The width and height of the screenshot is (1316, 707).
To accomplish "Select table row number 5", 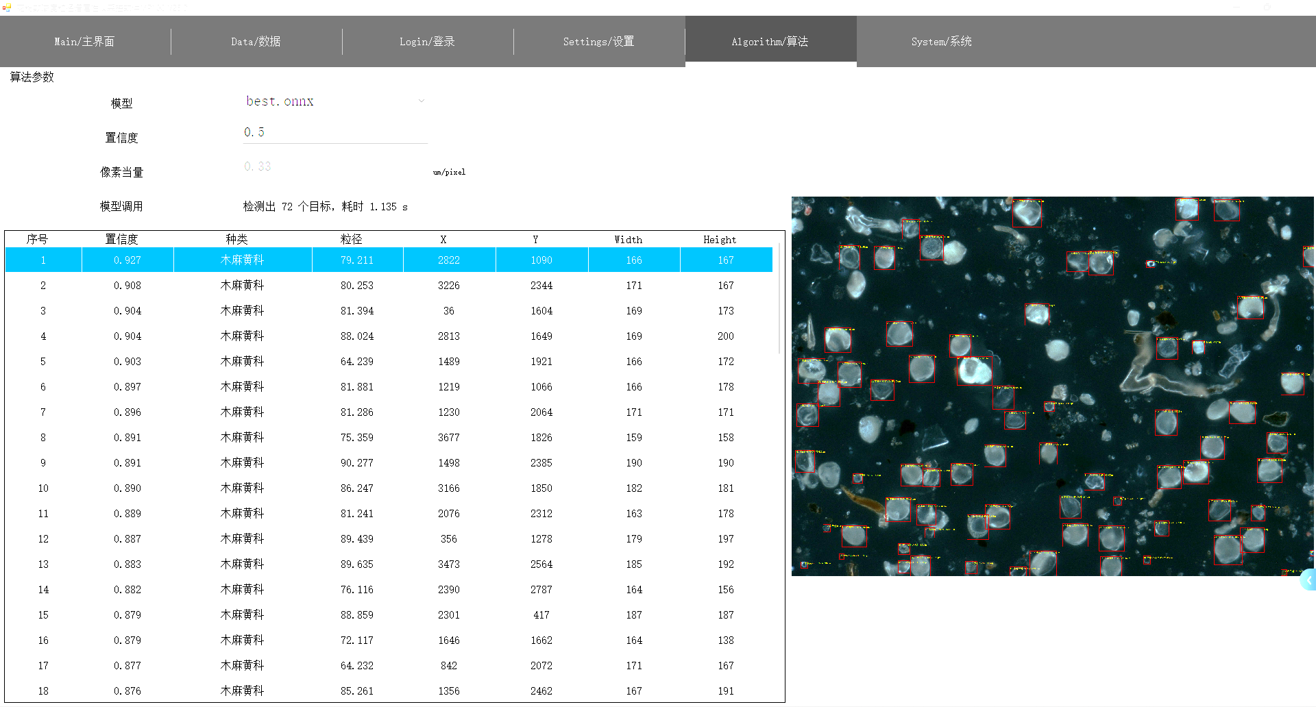I will pyautogui.click(x=388, y=362).
